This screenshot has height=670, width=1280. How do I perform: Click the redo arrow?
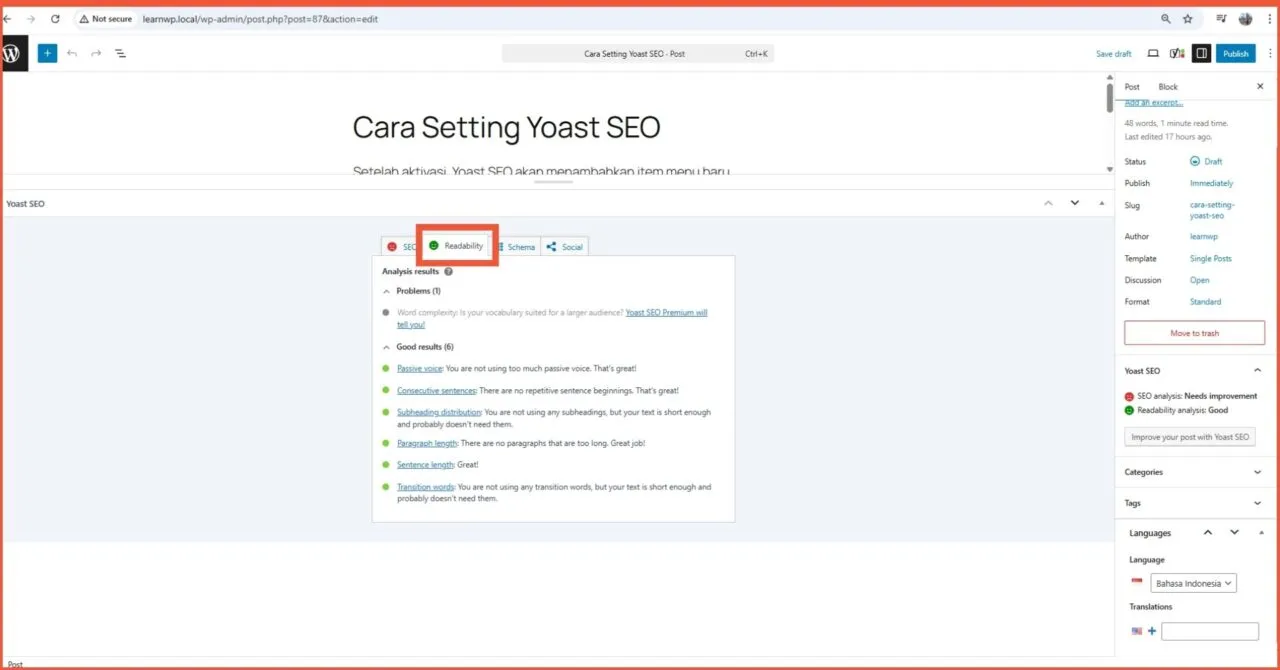click(x=96, y=53)
